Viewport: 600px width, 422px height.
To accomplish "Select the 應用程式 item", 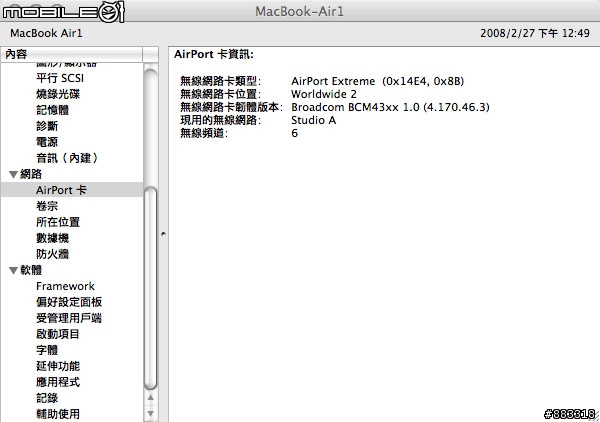I will click(x=58, y=382).
